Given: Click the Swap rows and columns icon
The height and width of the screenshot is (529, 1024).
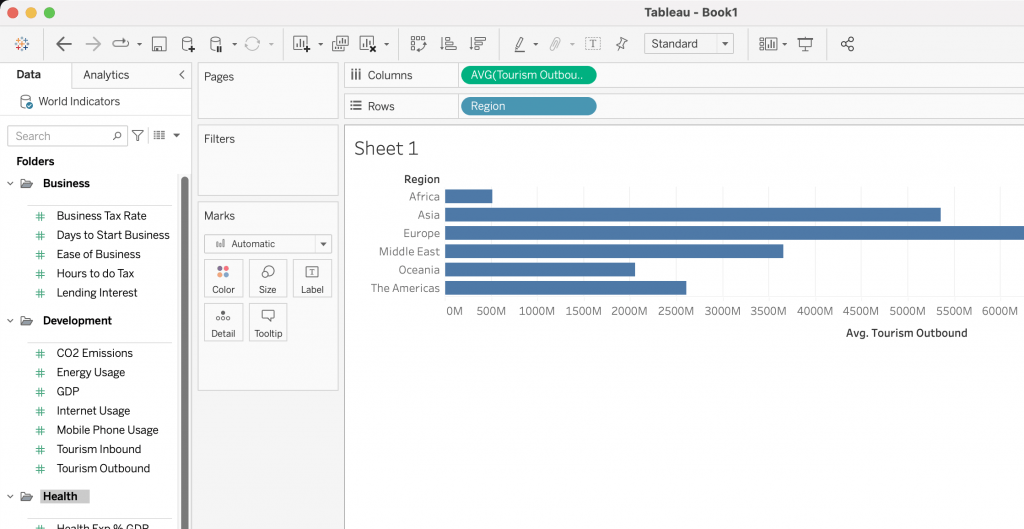Looking at the screenshot, I should pyautogui.click(x=419, y=44).
